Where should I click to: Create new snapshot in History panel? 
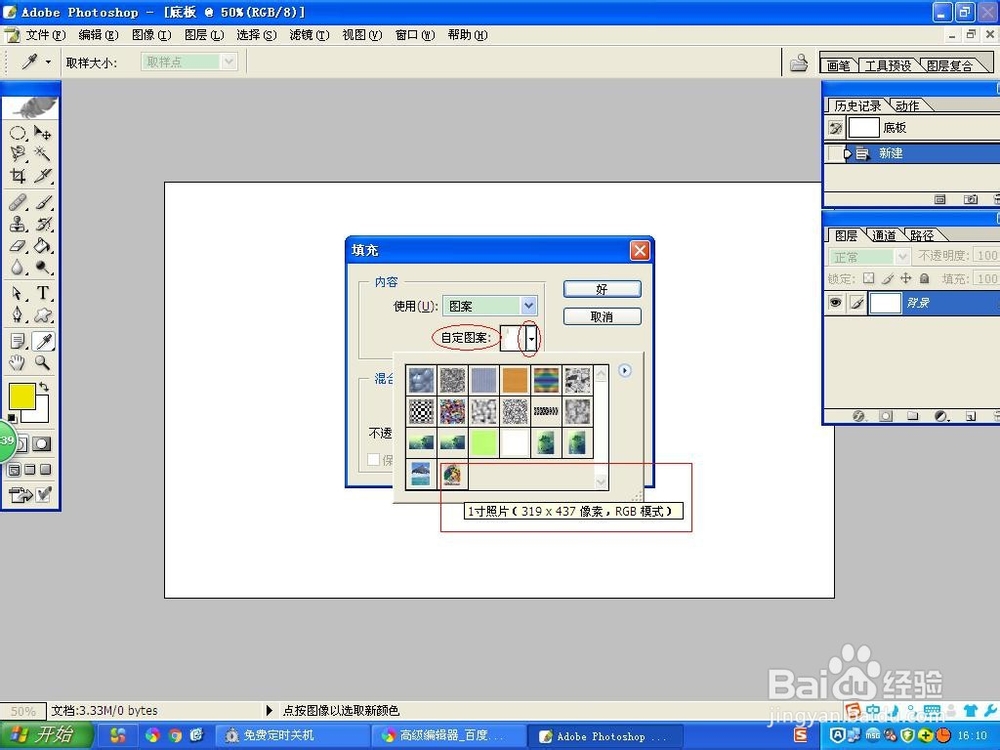[x=970, y=200]
